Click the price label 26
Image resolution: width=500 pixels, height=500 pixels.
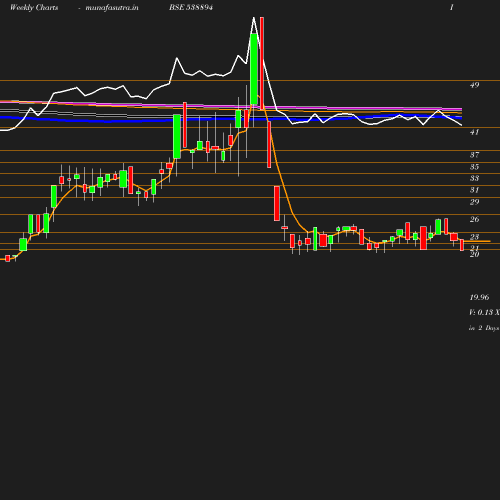click(x=474, y=219)
